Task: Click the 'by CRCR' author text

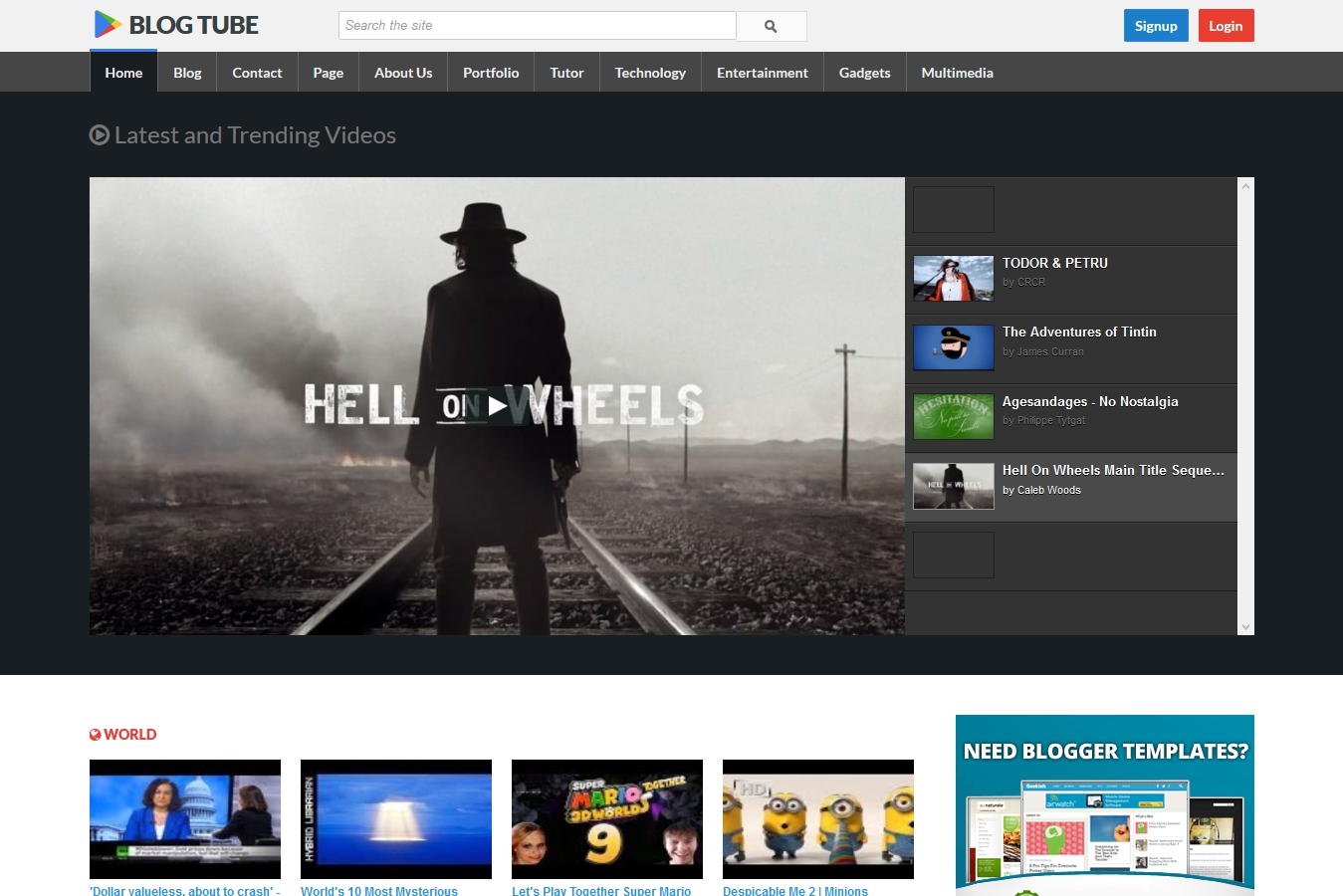Action: (1023, 282)
